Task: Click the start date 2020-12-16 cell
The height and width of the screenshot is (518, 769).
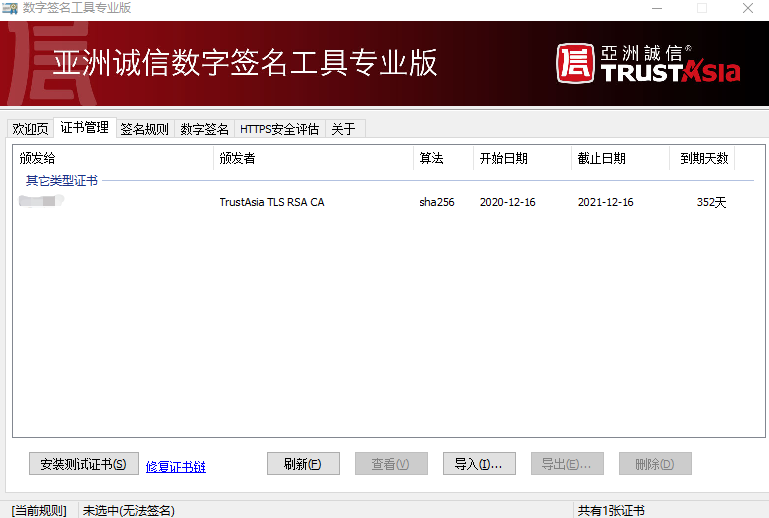Action: (x=508, y=202)
